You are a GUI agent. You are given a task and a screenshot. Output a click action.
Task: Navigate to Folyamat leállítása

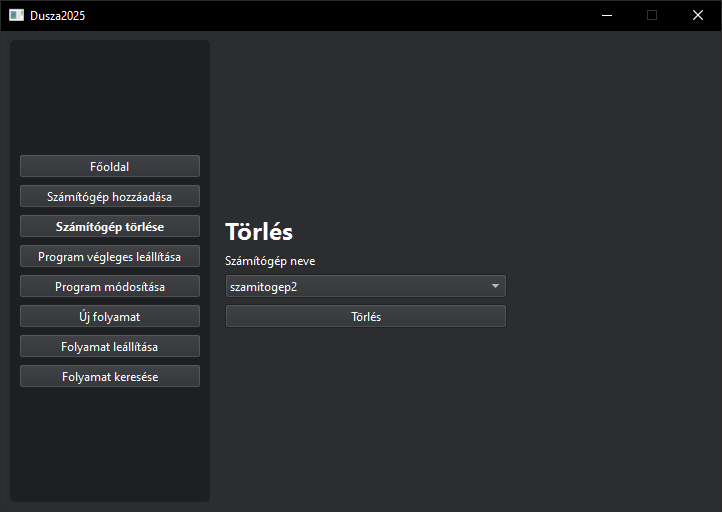(110, 346)
